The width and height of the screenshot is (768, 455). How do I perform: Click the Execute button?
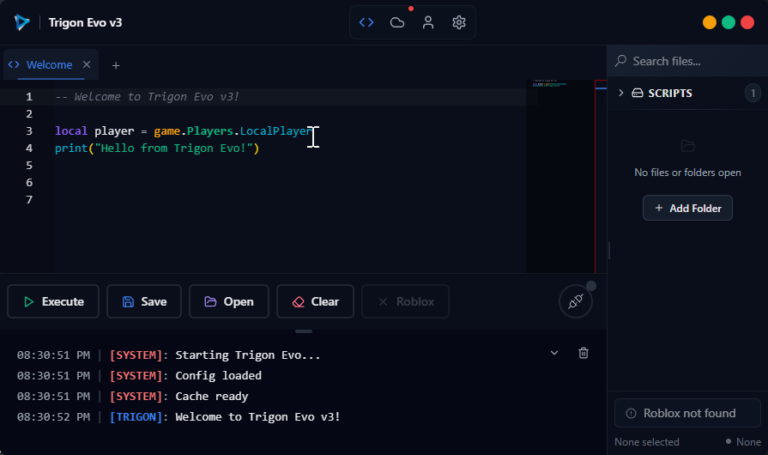pos(53,301)
